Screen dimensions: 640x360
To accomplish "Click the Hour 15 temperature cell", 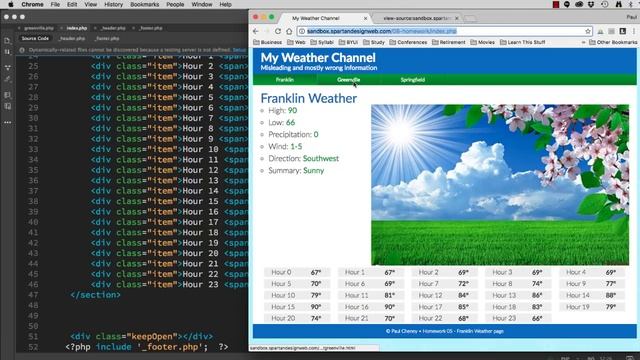I will coord(297,307).
